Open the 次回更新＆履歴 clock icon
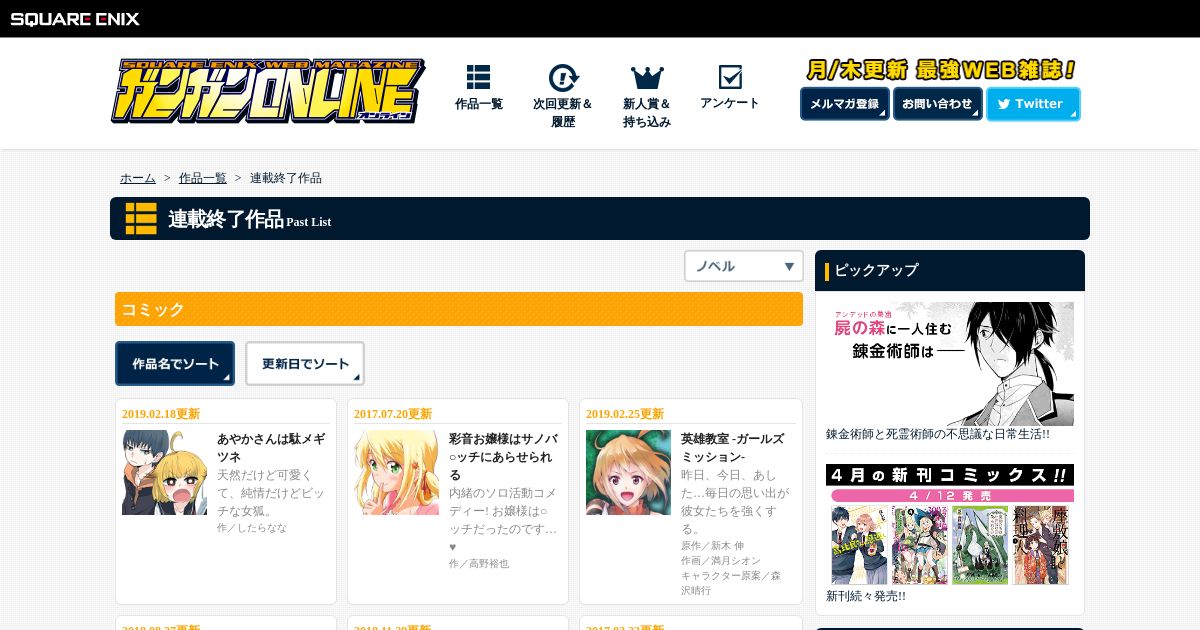 [563, 78]
